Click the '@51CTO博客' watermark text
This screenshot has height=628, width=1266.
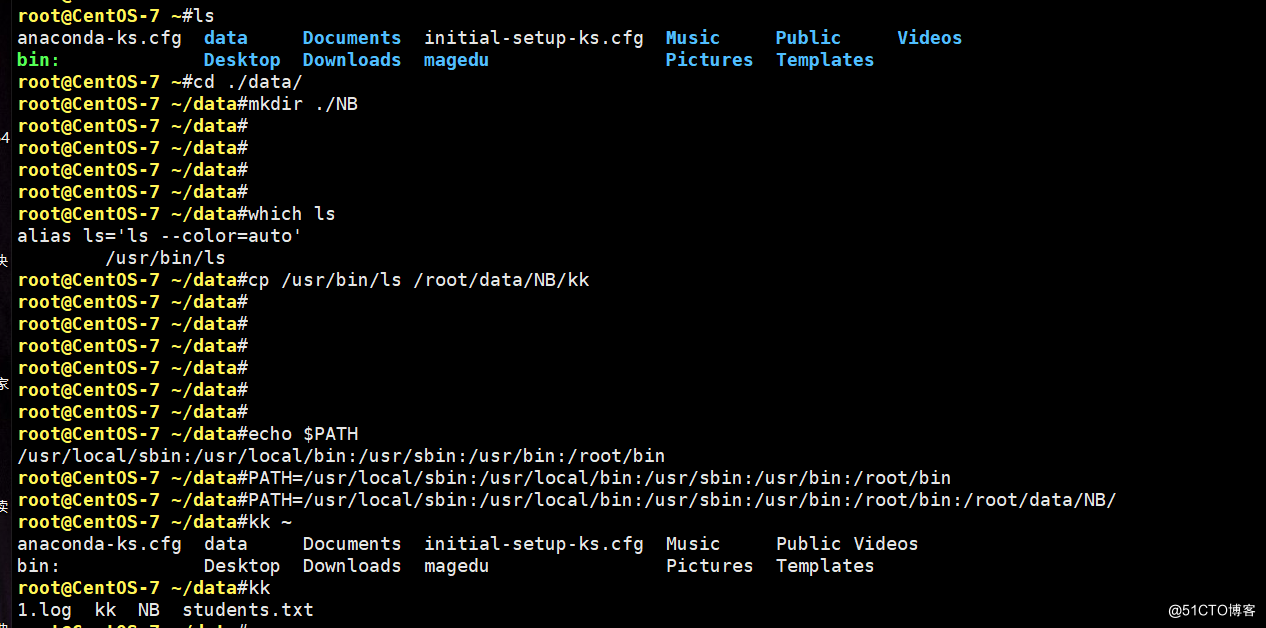(1211, 610)
